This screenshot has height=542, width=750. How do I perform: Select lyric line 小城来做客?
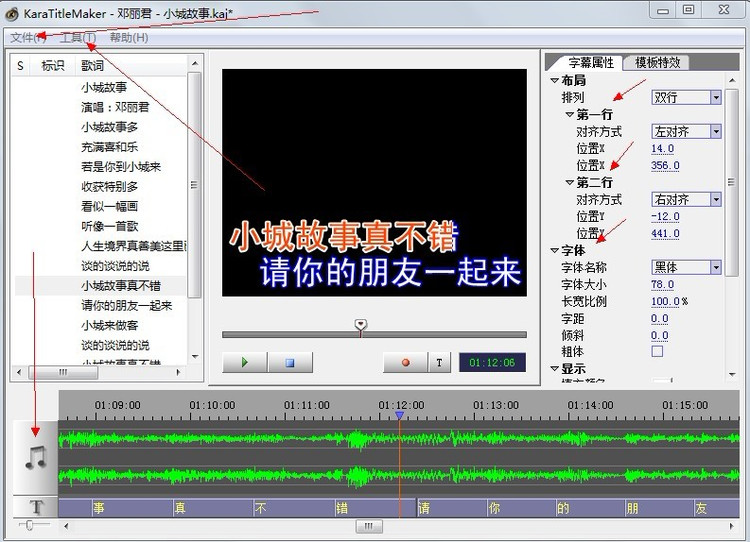pyautogui.click(x=110, y=326)
